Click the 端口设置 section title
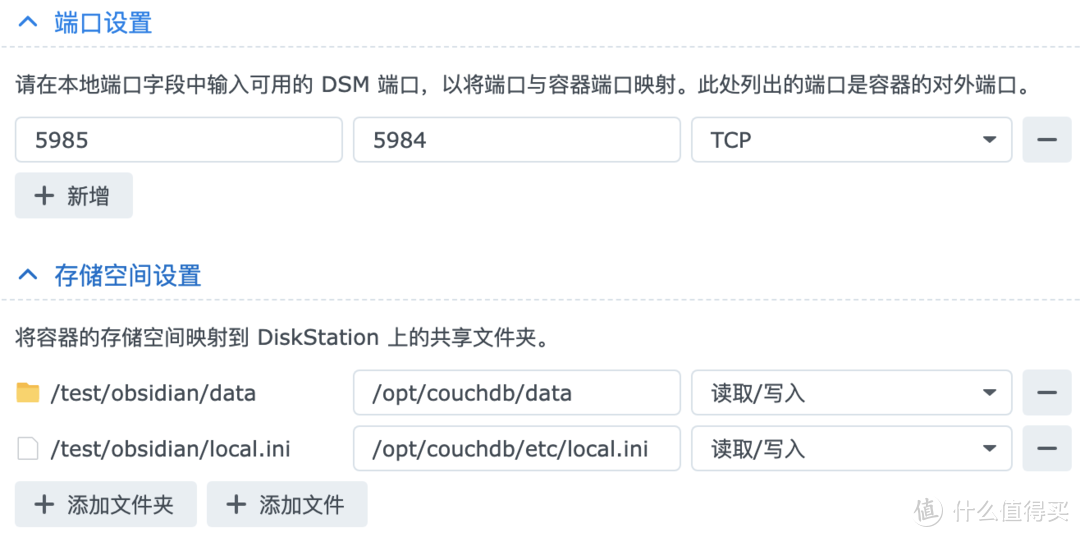The width and height of the screenshot is (1080, 537). pyautogui.click(x=103, y=23)
